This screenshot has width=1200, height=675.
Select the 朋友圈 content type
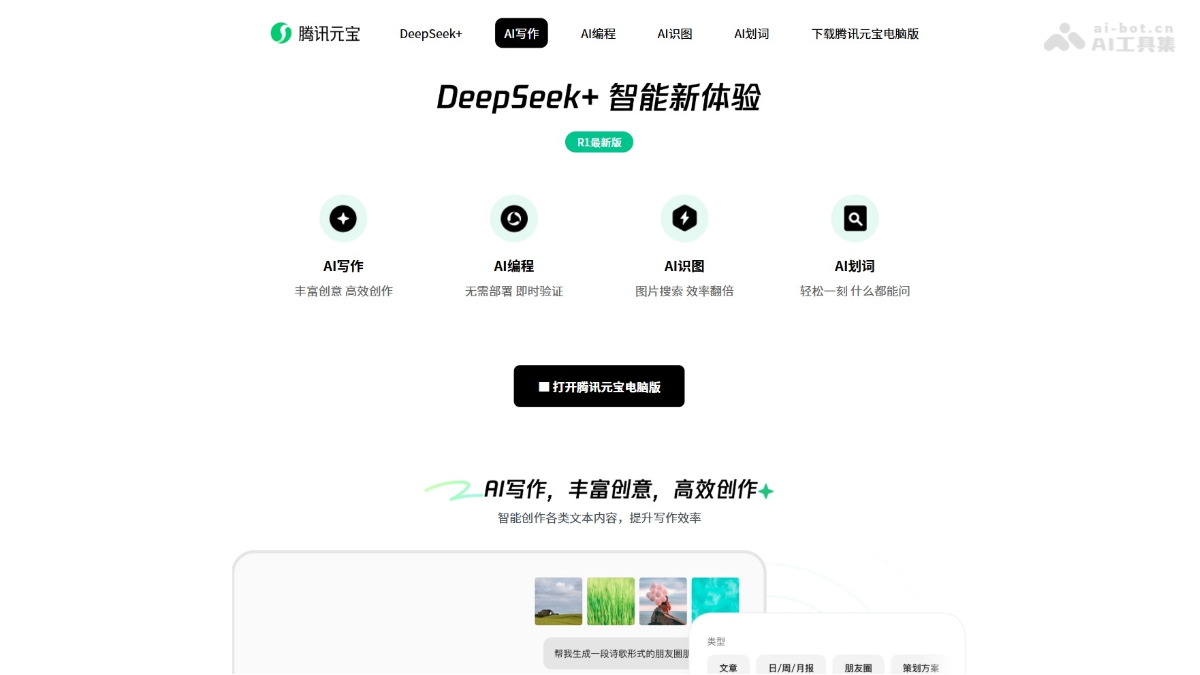[858, 666]
